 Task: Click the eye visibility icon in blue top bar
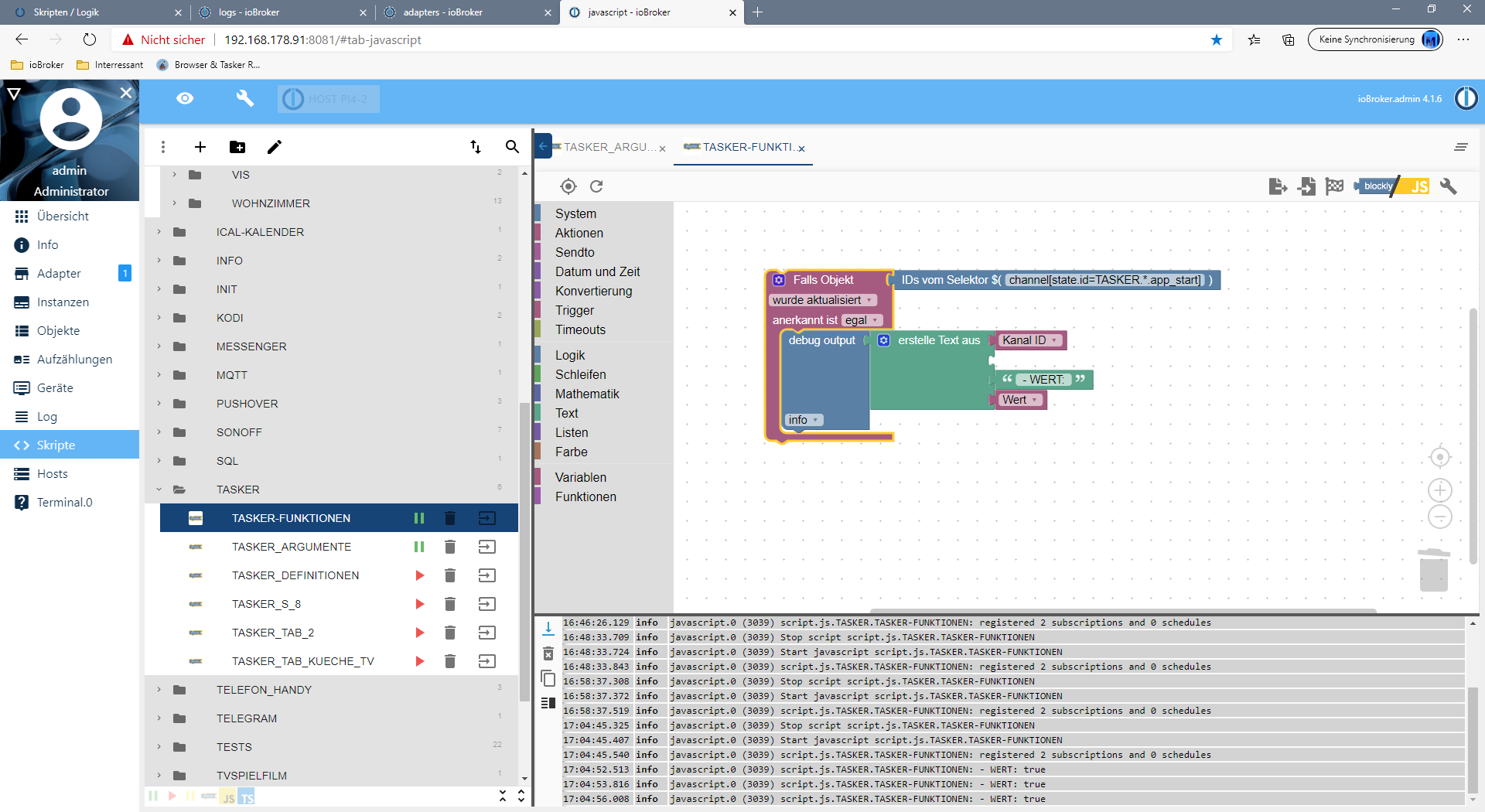[185, 98]
